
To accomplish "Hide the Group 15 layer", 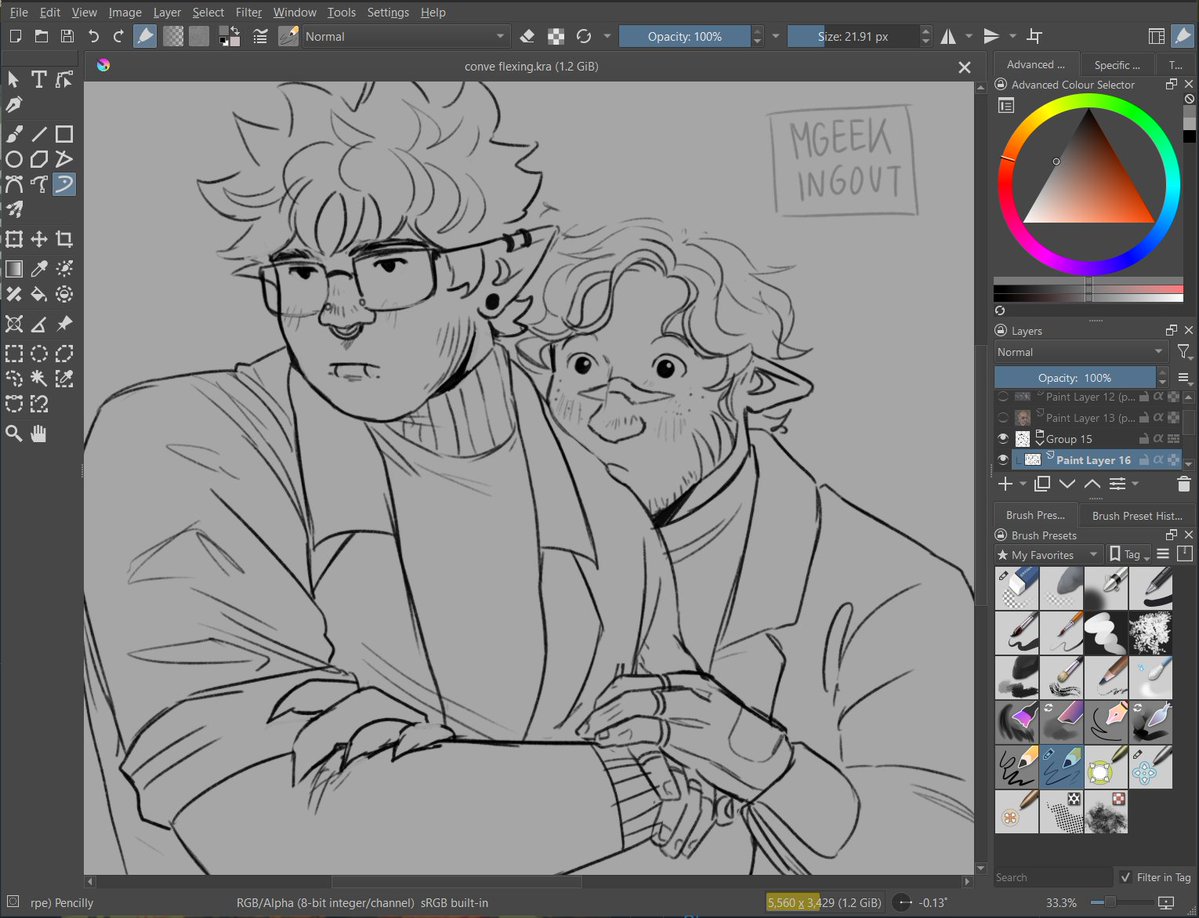I will [x=1002, y=439].
